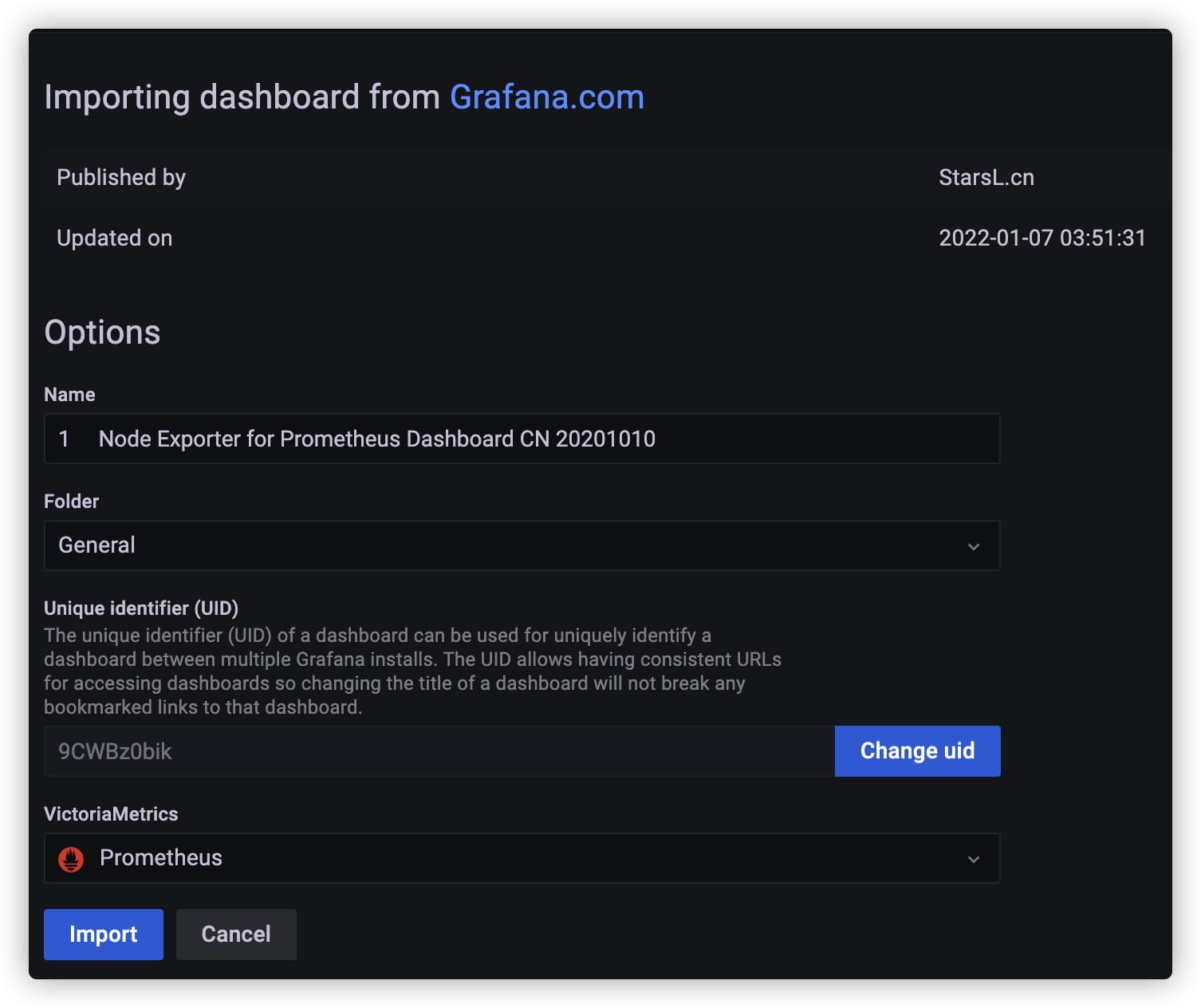Click the Import button

(104, 935)
